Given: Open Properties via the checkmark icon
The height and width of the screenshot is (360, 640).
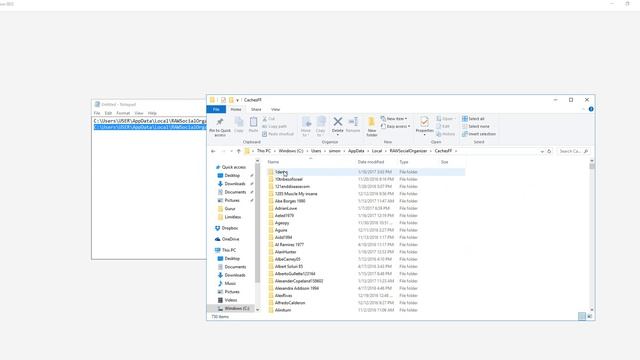Looking at the screenshot, I should tap(424, 122).
